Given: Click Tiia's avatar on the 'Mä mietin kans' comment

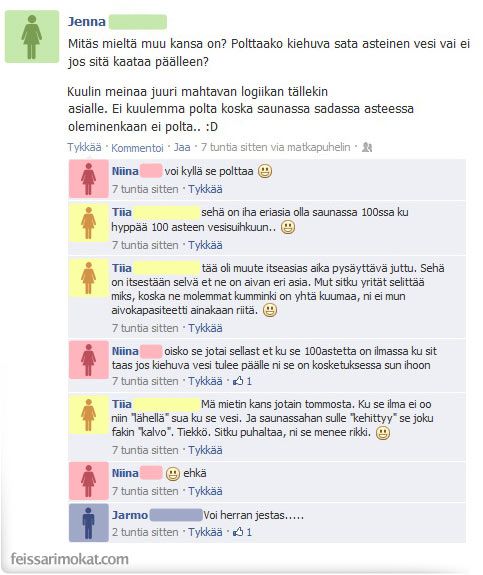Looking at the screenshot, I should click(89, 415).
